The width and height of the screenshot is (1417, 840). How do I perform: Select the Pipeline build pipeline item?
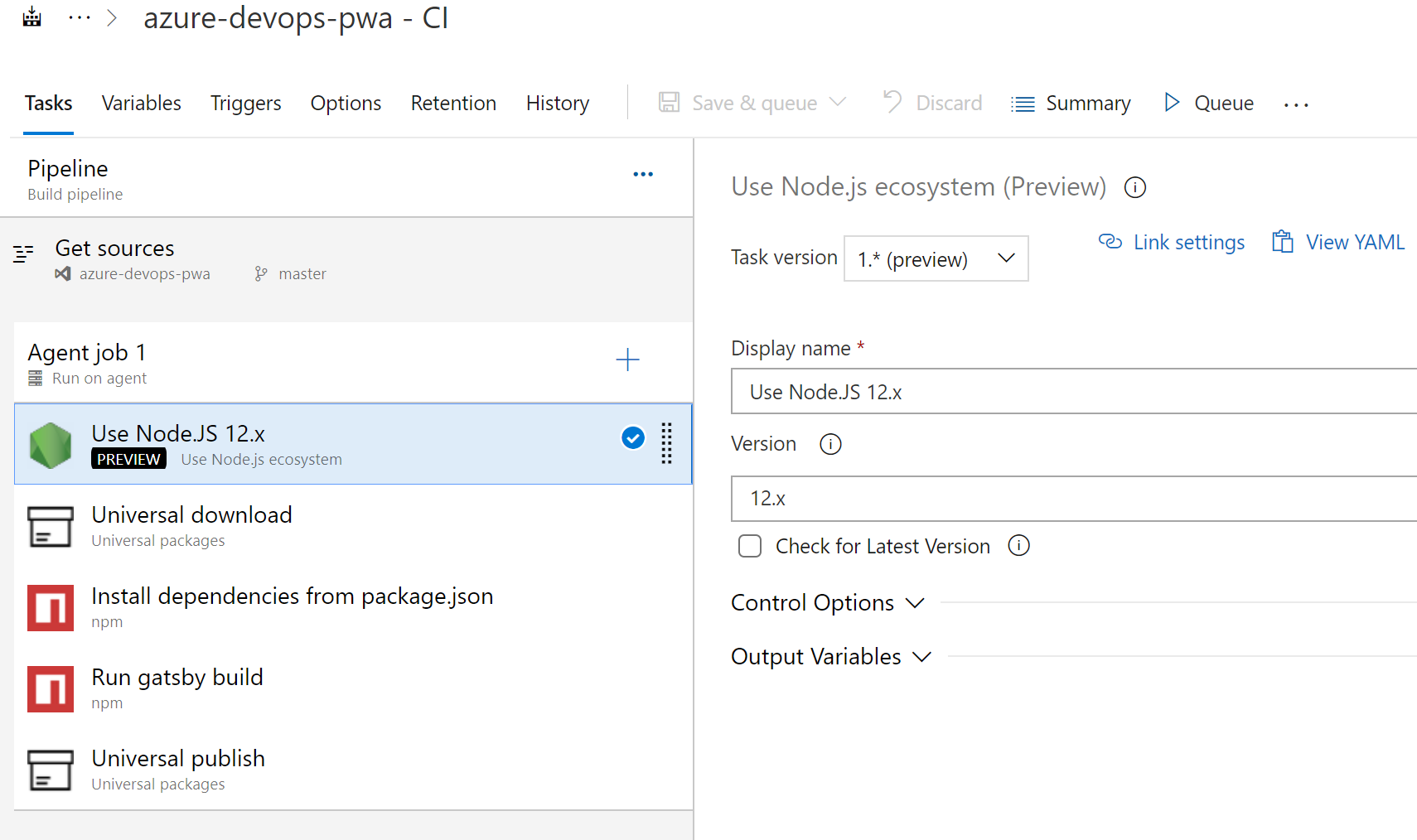[x=346, y=178]
